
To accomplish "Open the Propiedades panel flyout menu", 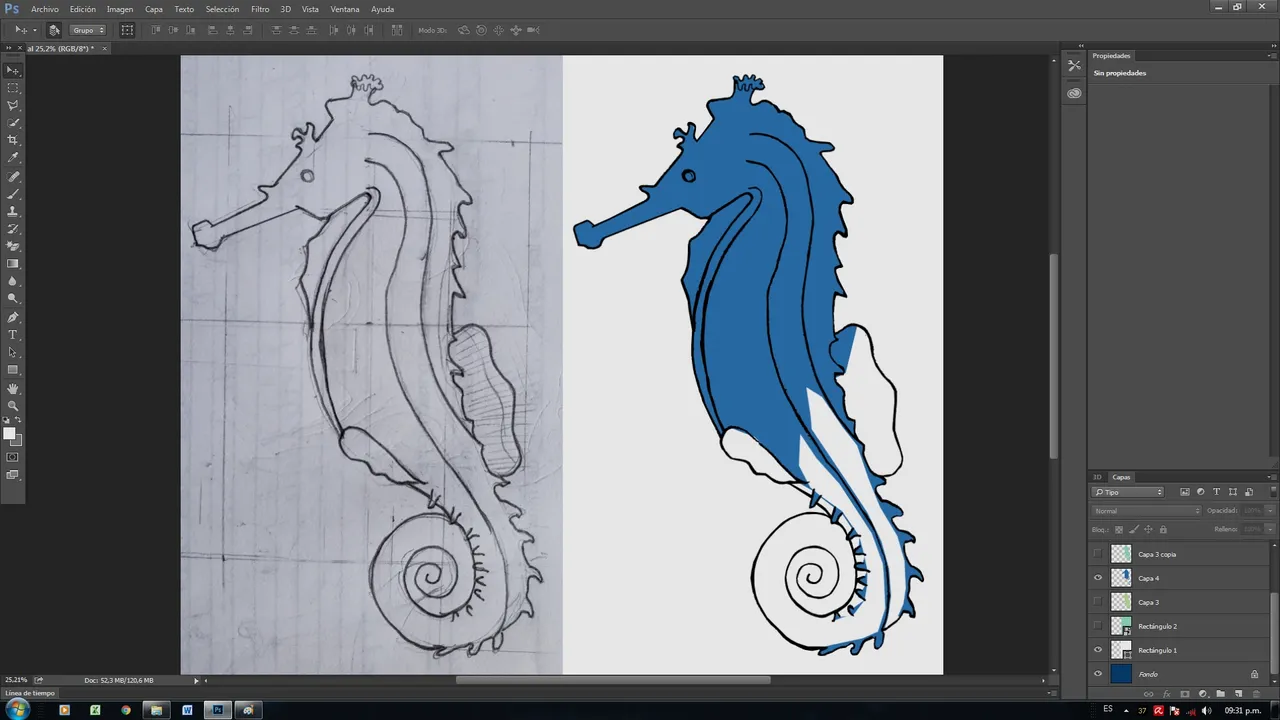I will tap(1271, 56).
